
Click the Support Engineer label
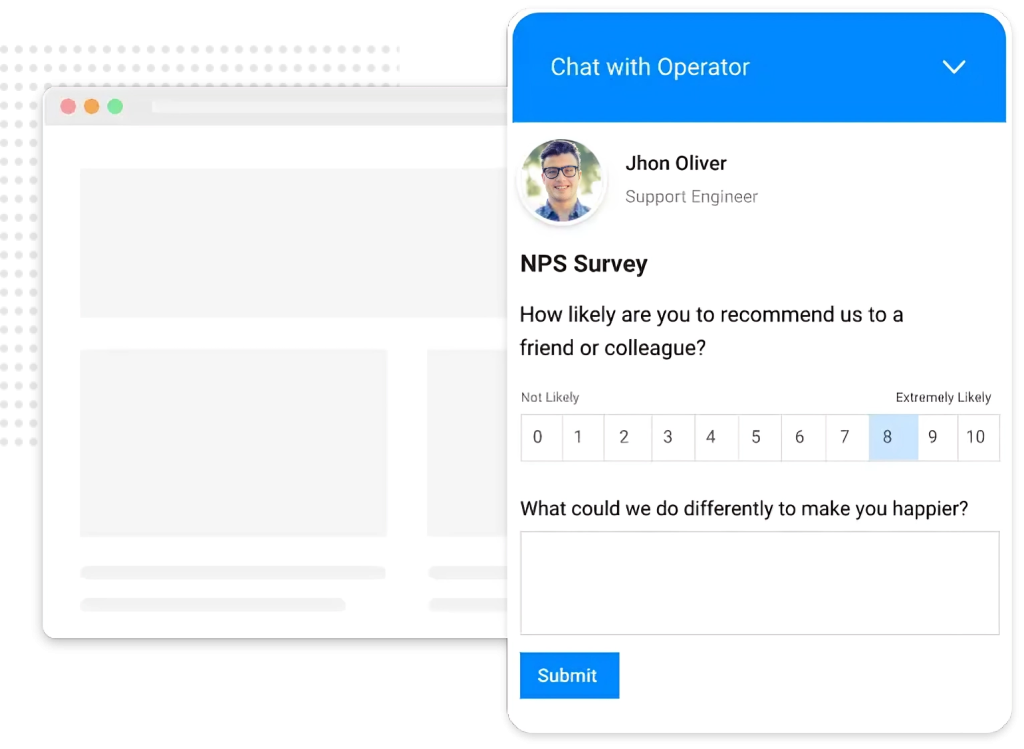691,196
